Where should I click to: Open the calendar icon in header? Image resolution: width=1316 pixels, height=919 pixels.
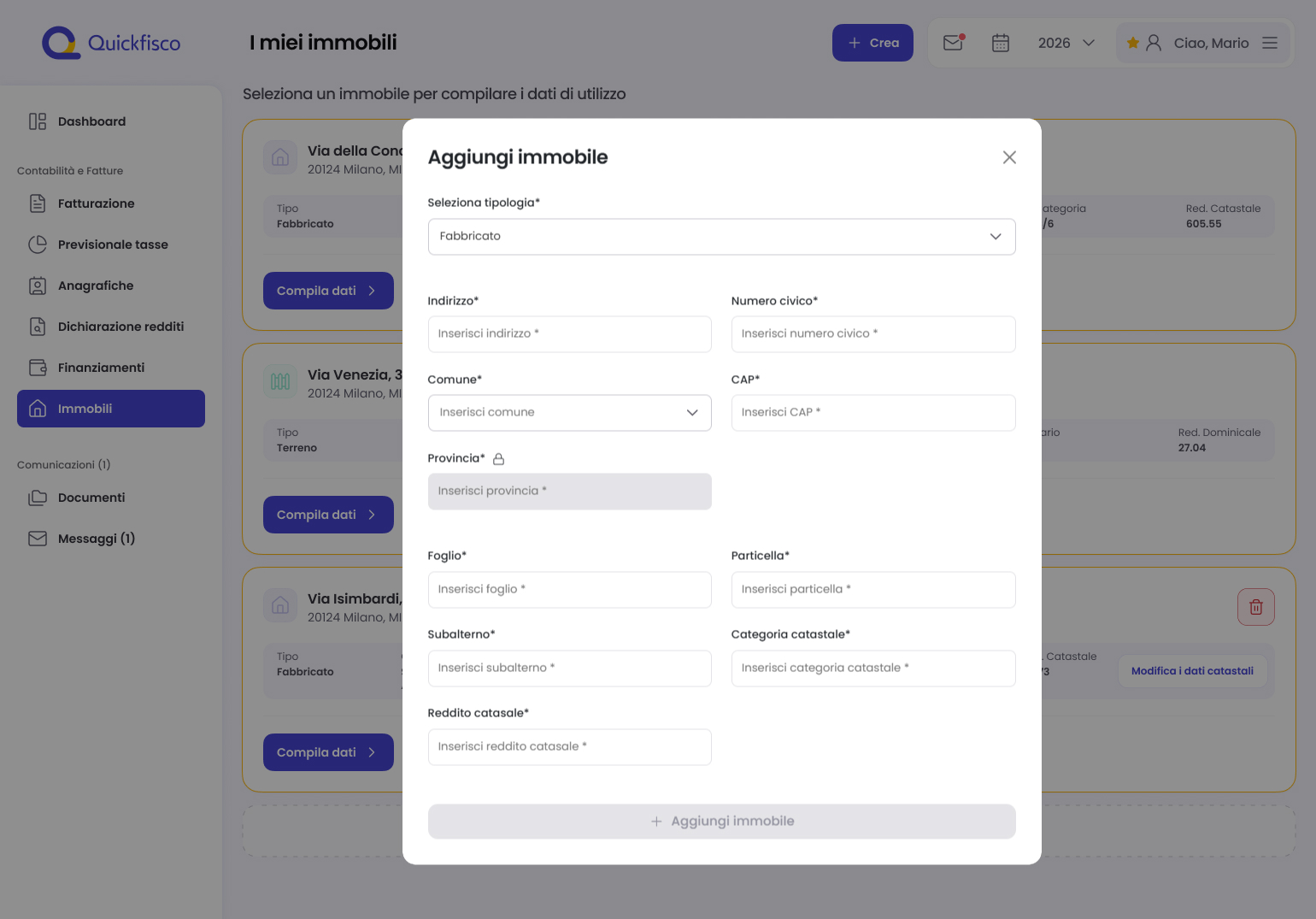pyautogui.click(x=1001, y=43)
